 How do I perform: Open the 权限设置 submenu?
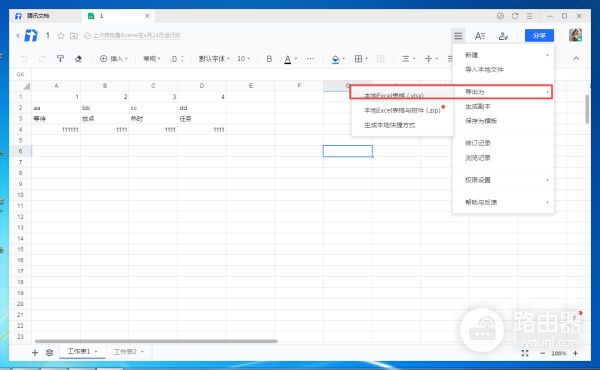click(x=503, y=180)
